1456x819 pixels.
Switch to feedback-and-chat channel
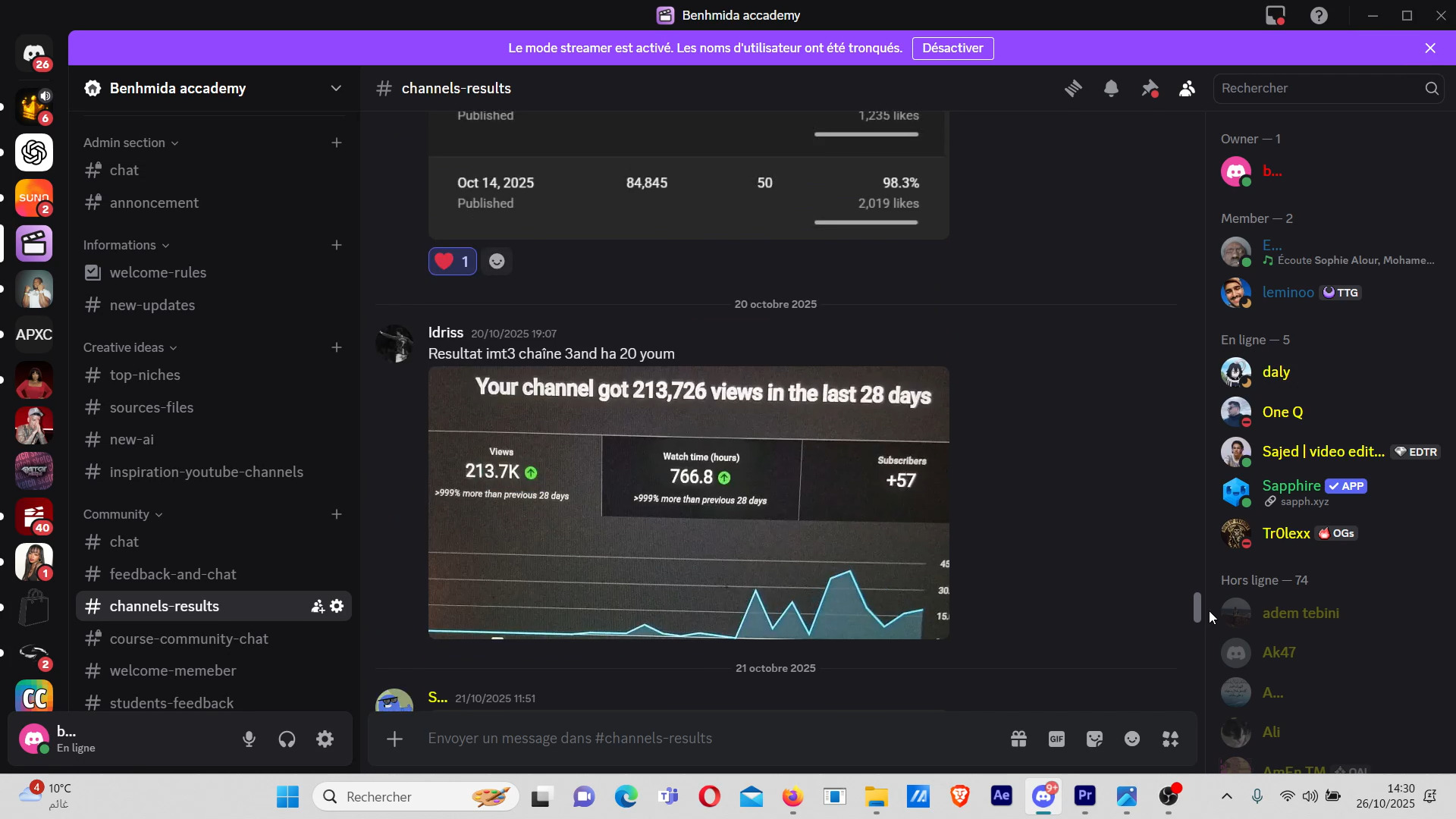(173, 575)
